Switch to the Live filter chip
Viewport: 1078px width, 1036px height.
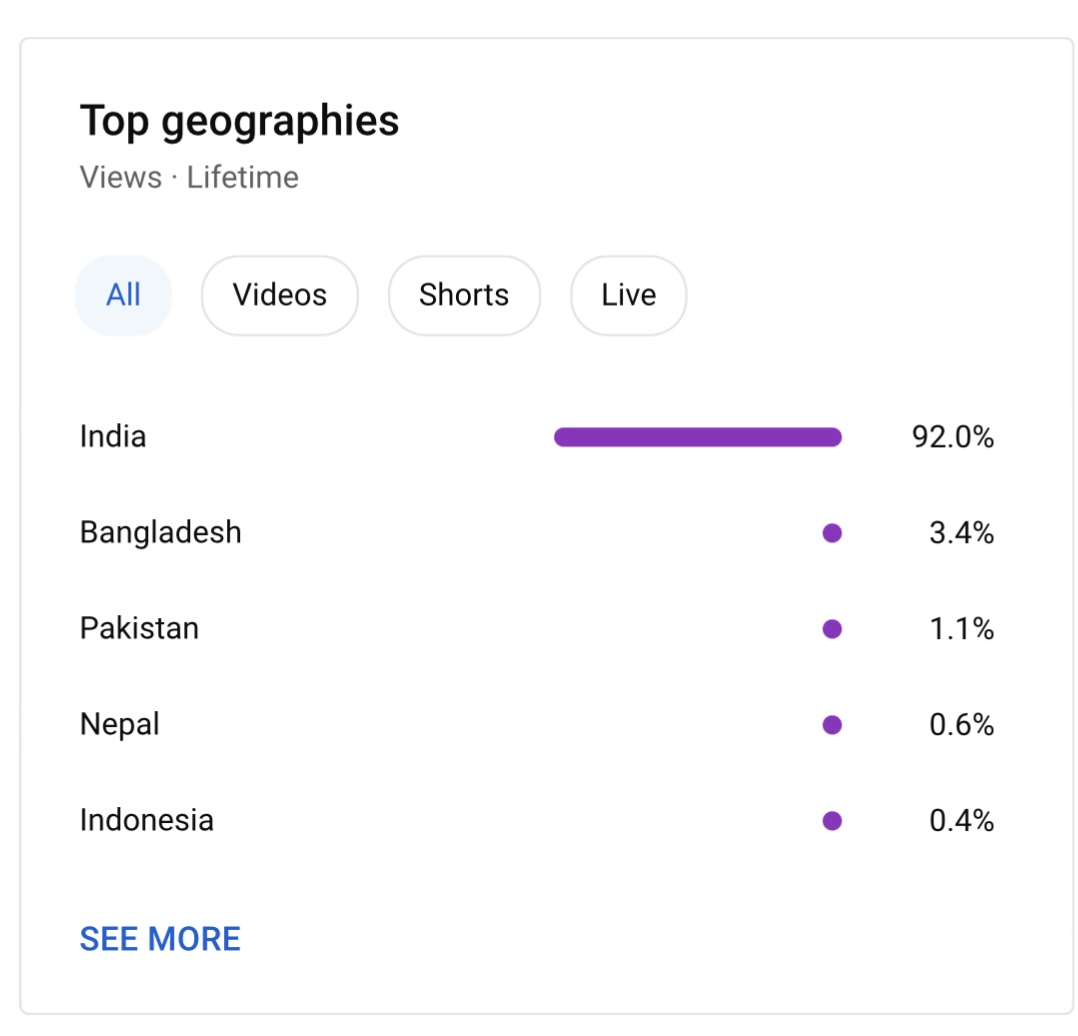tap(628, 296)
